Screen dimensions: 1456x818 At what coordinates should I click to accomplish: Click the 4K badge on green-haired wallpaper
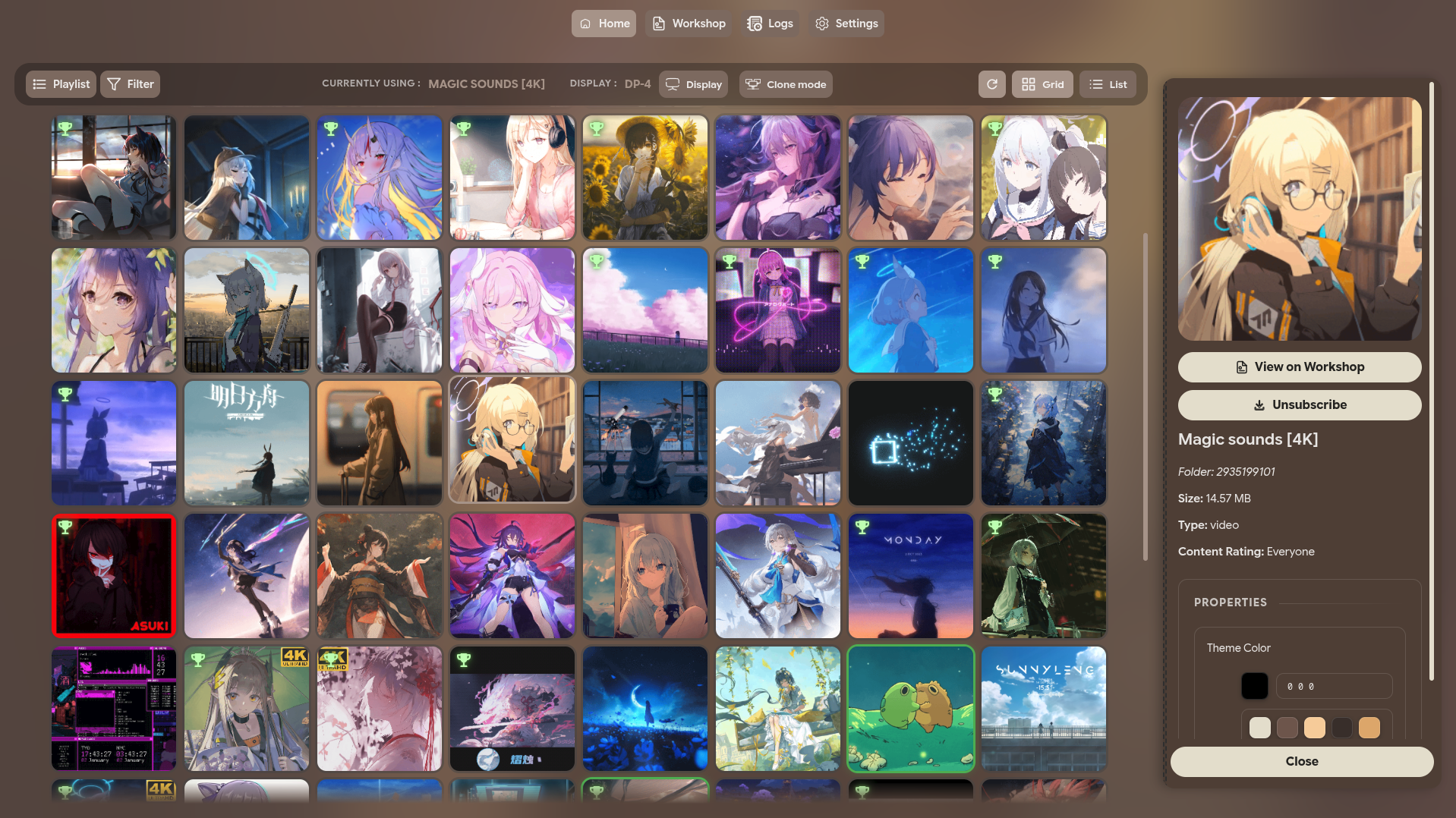pos(295,656)
